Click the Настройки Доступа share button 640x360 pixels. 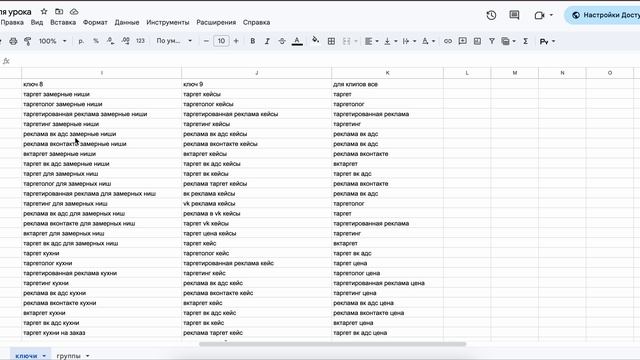coord(602,15)
